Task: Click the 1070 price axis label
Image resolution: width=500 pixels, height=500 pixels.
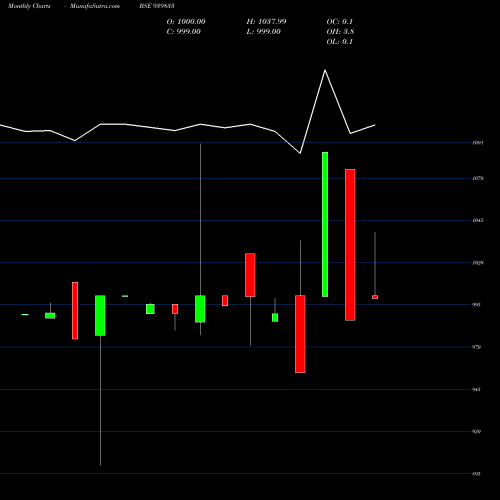Action: [478, 178]
